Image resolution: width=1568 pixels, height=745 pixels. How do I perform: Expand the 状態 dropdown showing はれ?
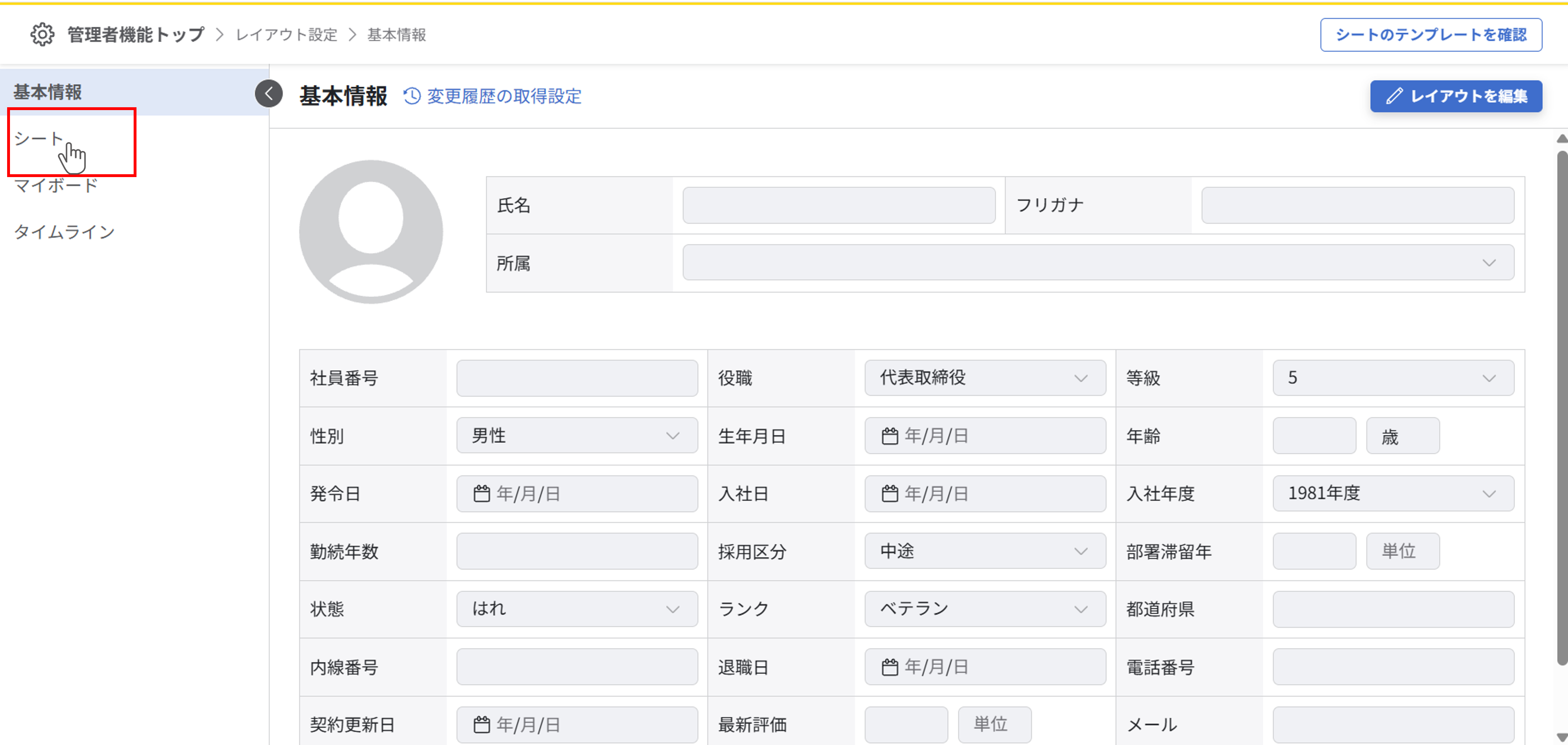(577, 609)
